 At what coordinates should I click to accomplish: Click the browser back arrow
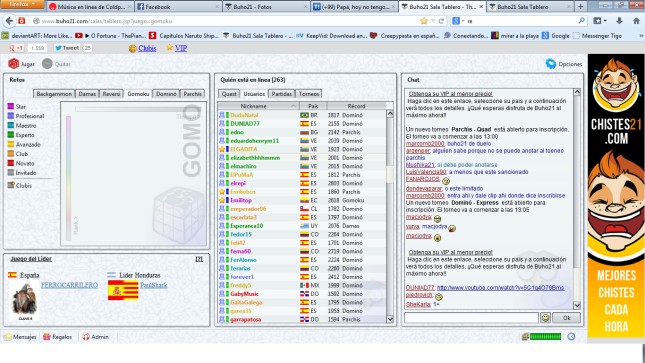point(9,21)
